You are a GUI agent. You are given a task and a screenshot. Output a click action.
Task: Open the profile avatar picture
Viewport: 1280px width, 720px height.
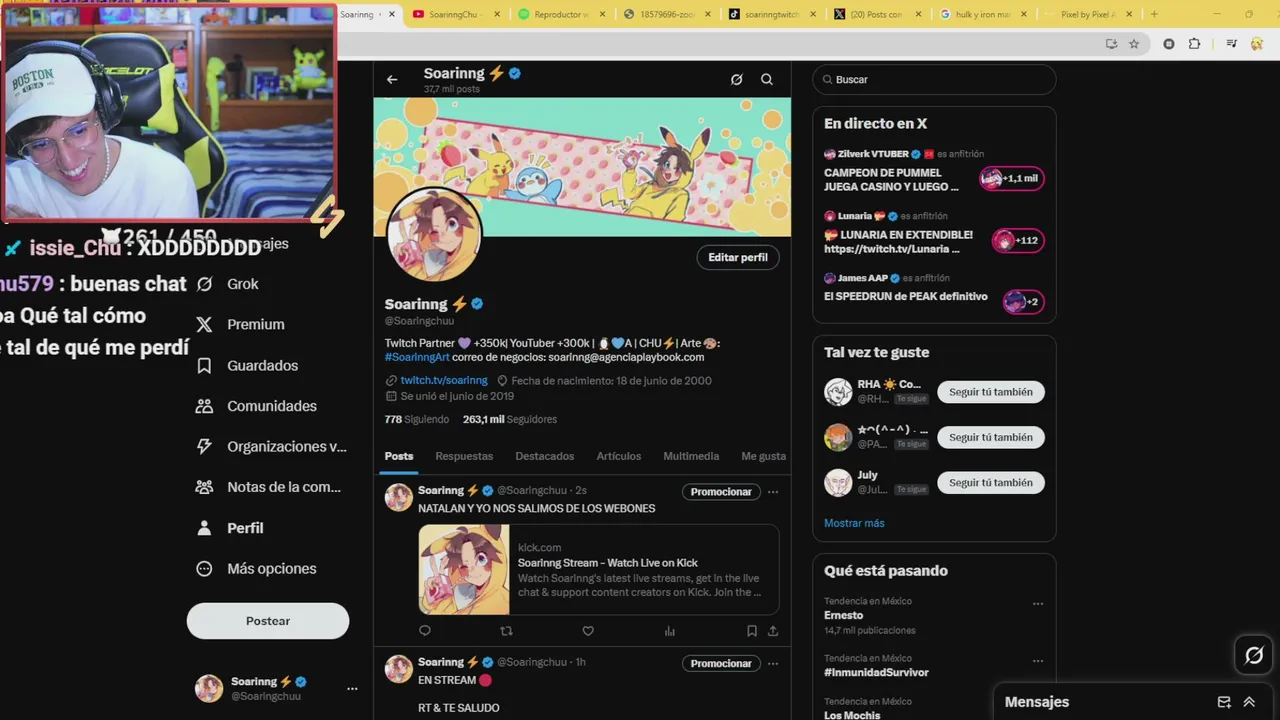[434, 236]
